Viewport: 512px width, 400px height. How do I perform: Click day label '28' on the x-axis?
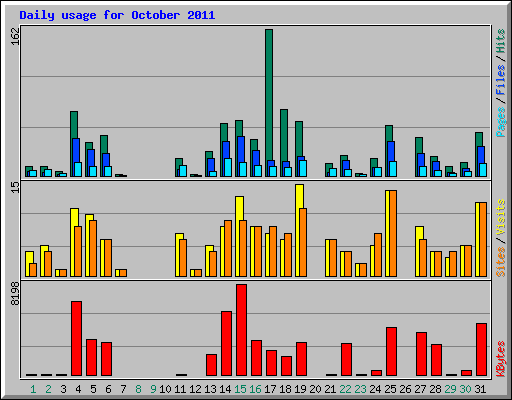tap(435, 389)
